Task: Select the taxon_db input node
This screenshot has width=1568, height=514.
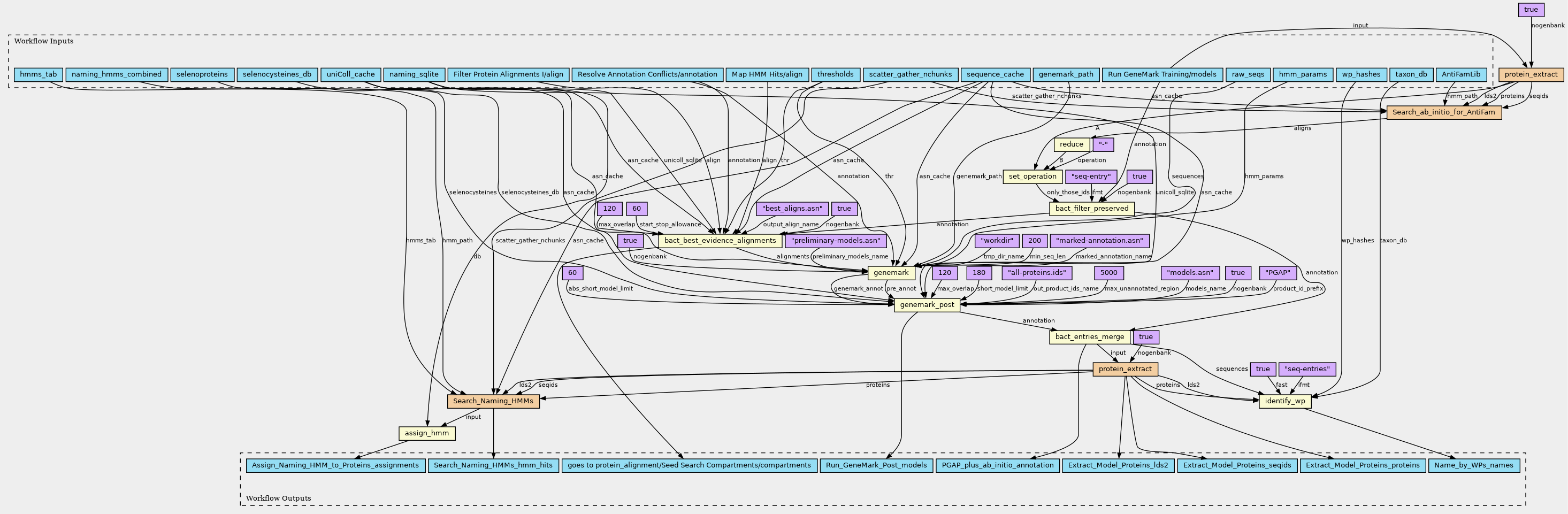Action: point(1411,75)
